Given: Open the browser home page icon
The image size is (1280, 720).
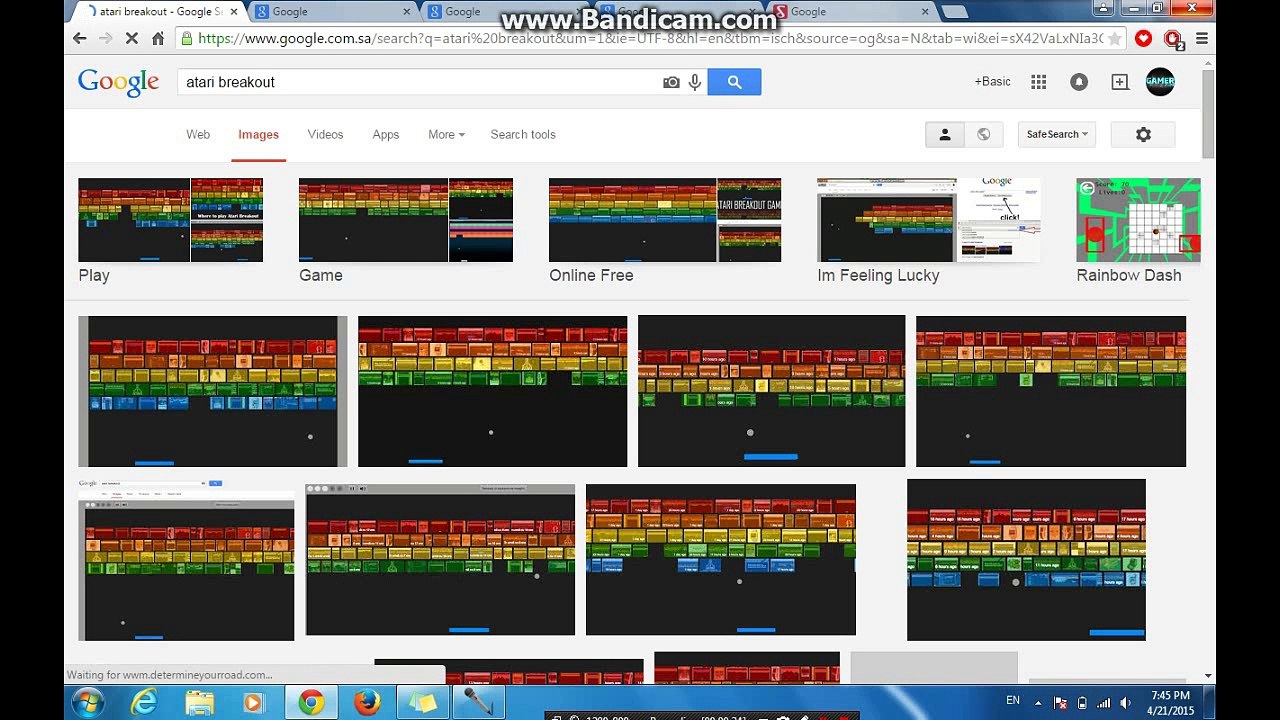Looking at the screenshot, I should click(158, 38).
